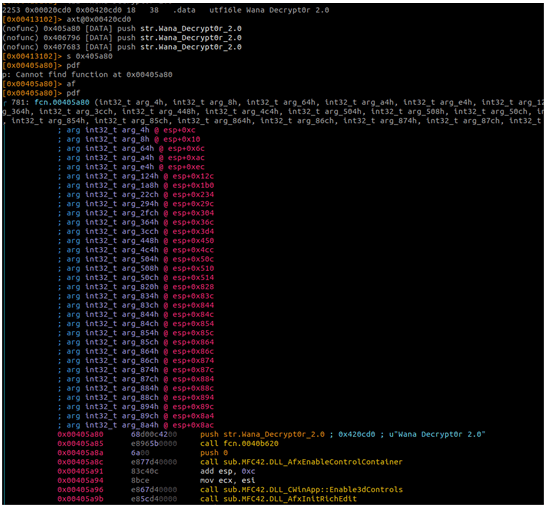Select instruction address 0x00405a94
Image resolution: width=548 pixels, height=508 pixels.
click(80, 480)
